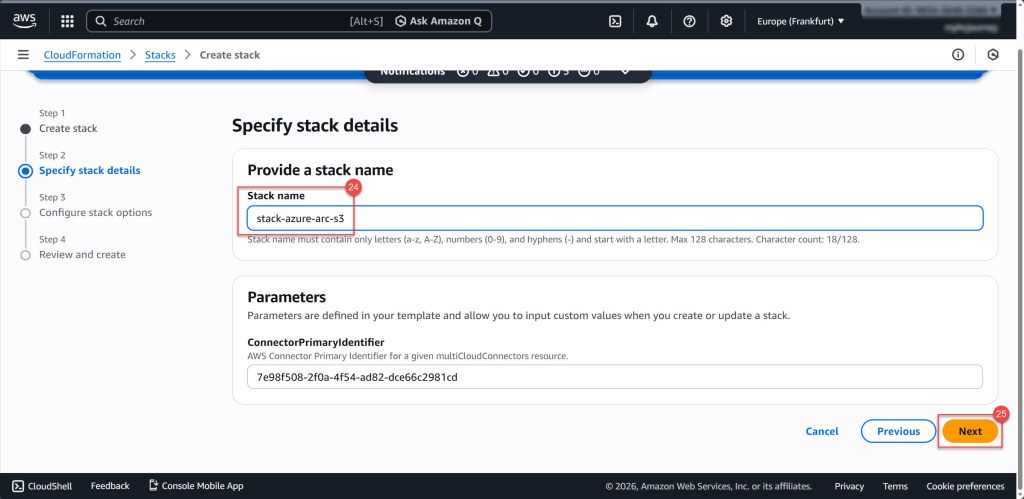Click the Cancel link
This screenshot has height=499, width=1024.
tap(822, 431)
